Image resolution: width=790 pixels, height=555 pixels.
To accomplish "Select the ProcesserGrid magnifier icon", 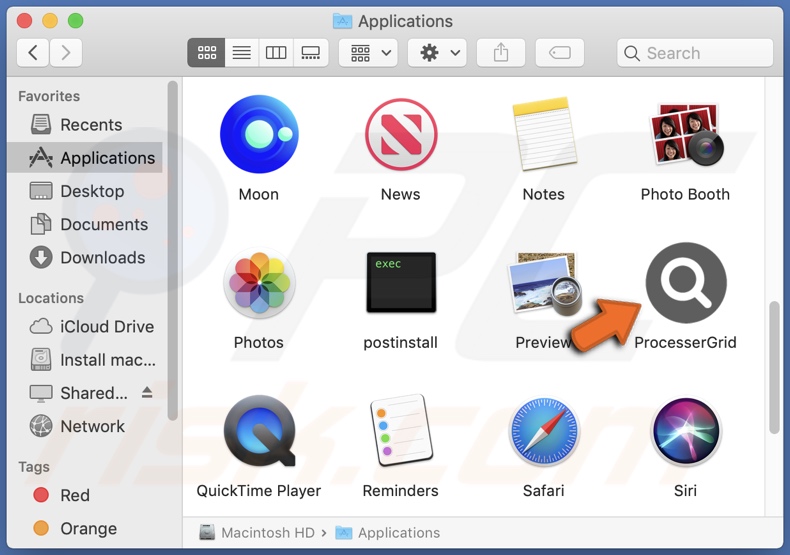I will 686,283.
